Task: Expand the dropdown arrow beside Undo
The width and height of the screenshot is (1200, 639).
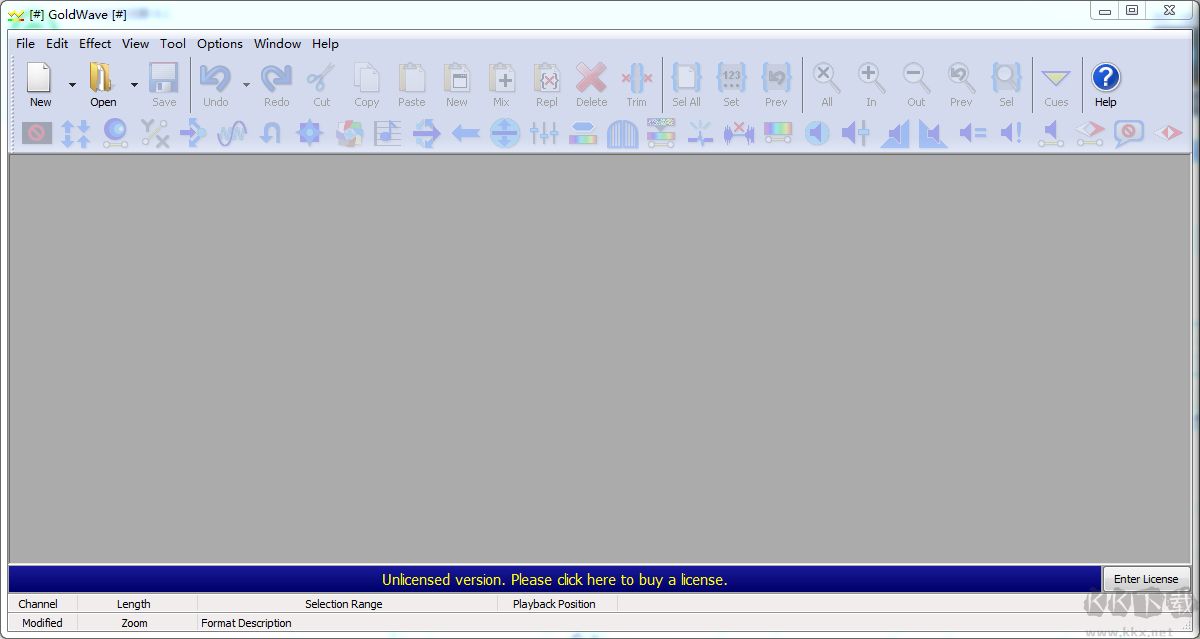Action: coord(246,85)
